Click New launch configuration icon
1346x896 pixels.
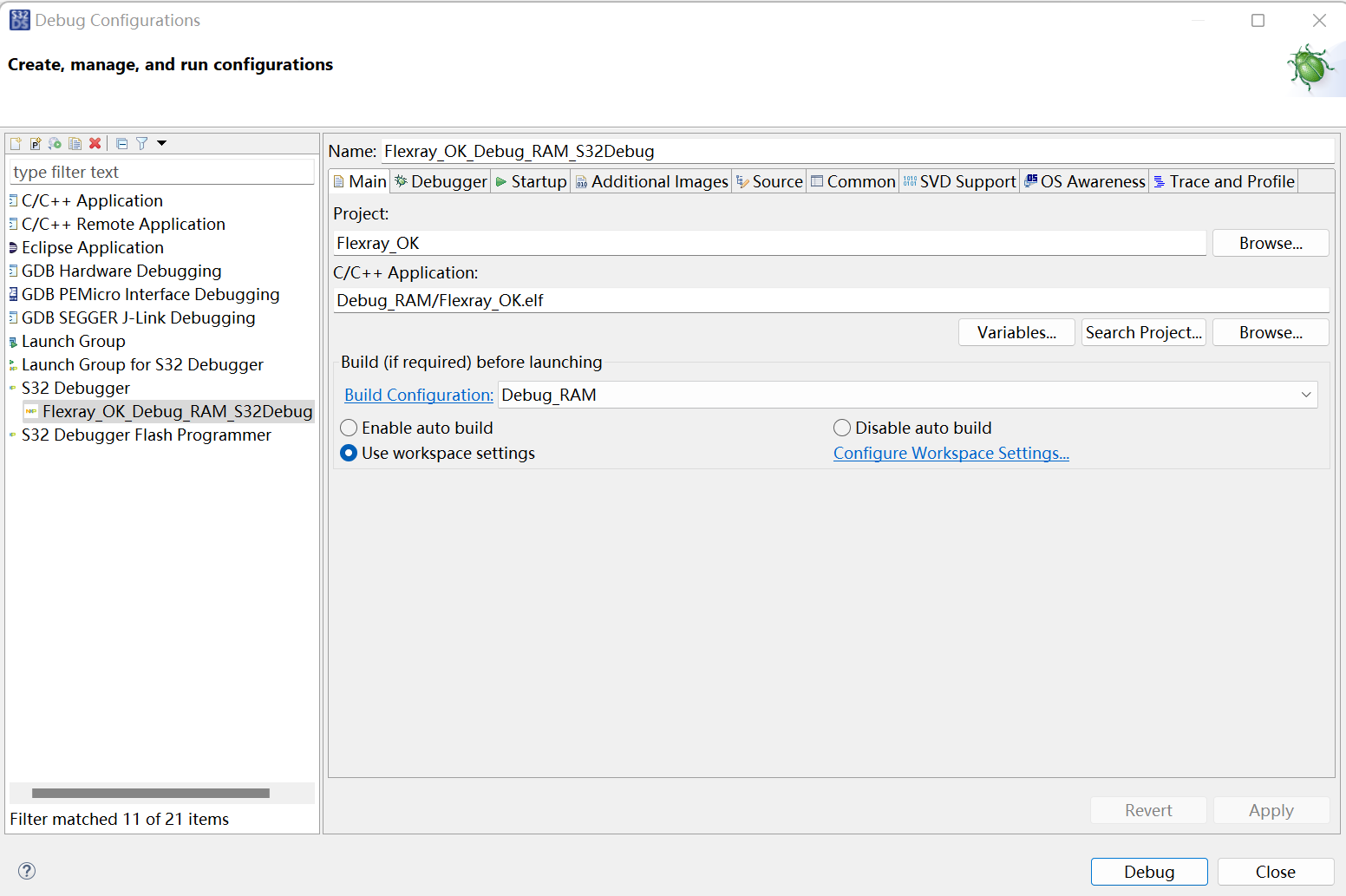16,143
